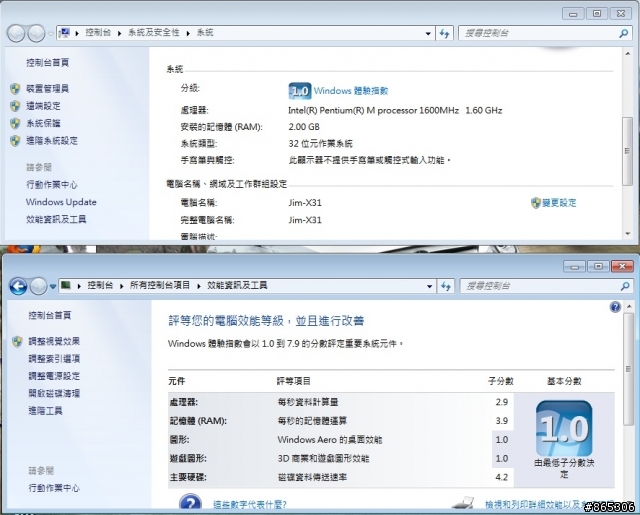
Task: Click scroll down arrow in System window
Action: (x=627, y=234)
